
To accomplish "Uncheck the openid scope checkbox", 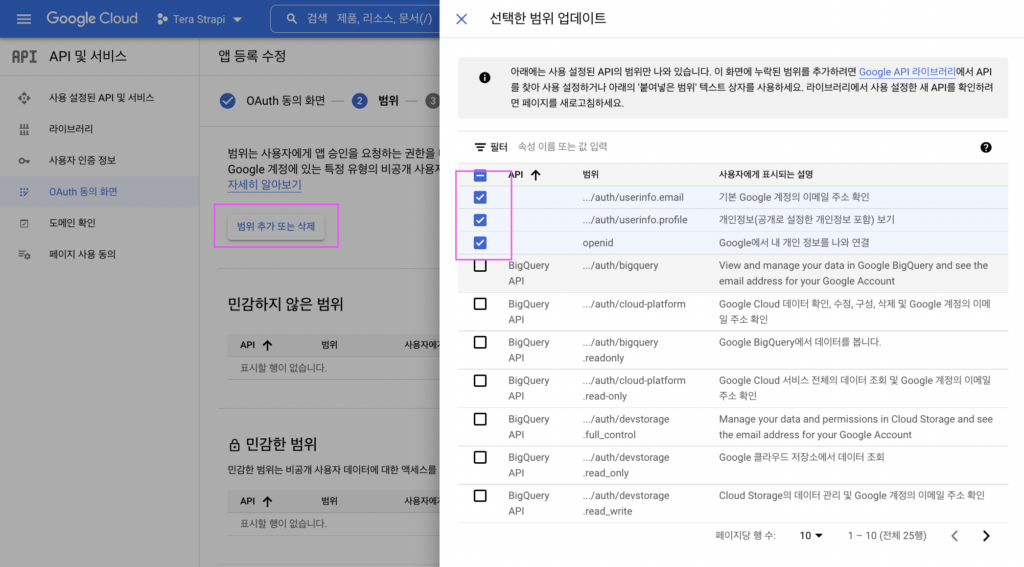I will 480,243.
